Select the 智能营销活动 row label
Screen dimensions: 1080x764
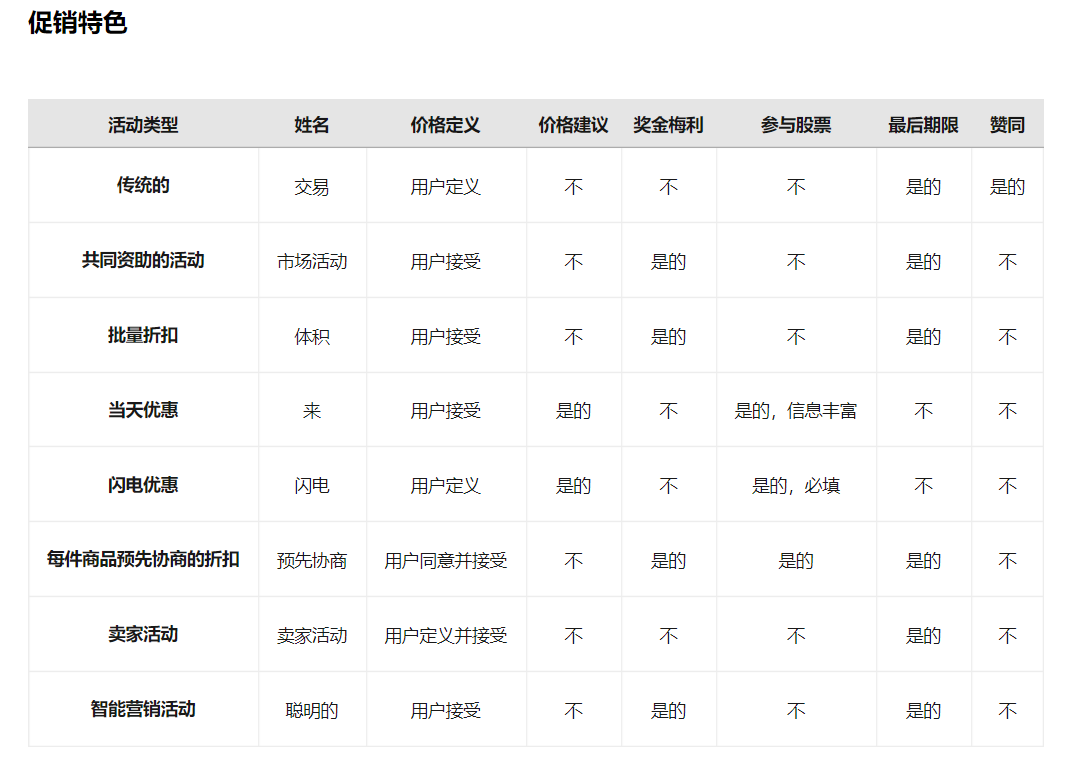pyautogui.click(x=143, y=709)
